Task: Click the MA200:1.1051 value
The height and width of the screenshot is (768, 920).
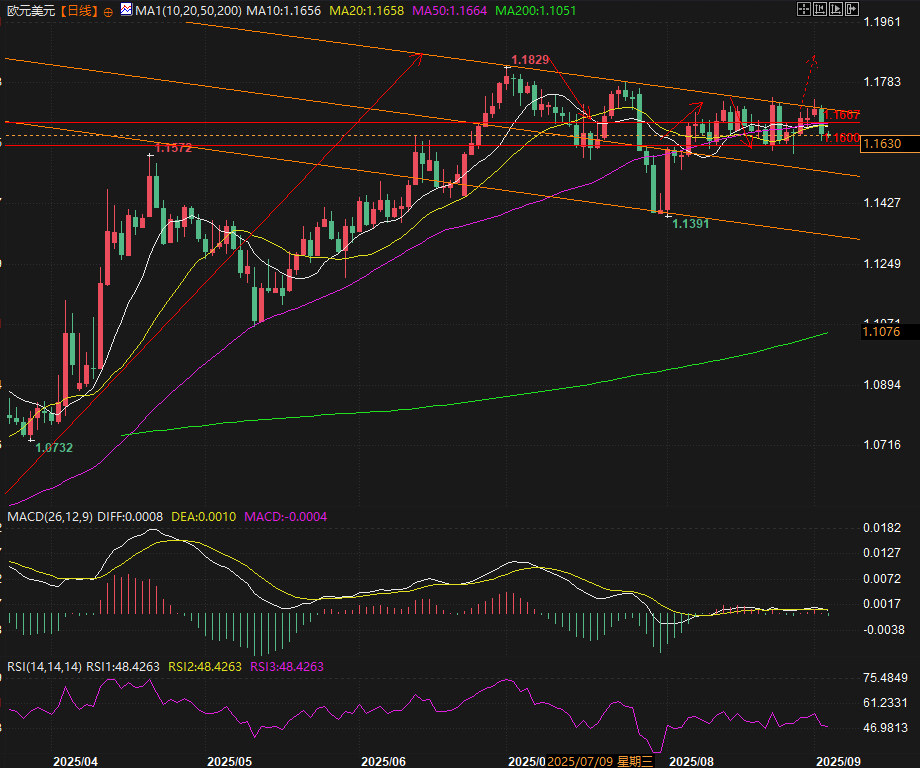Action: point(536,11)
